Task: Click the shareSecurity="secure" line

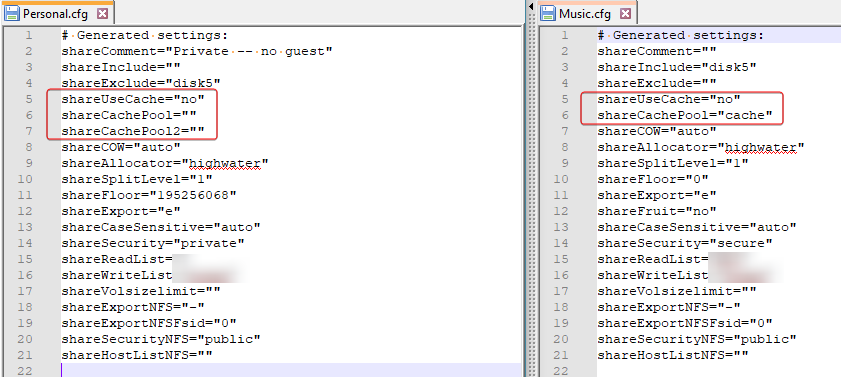Action: [684, 243]
